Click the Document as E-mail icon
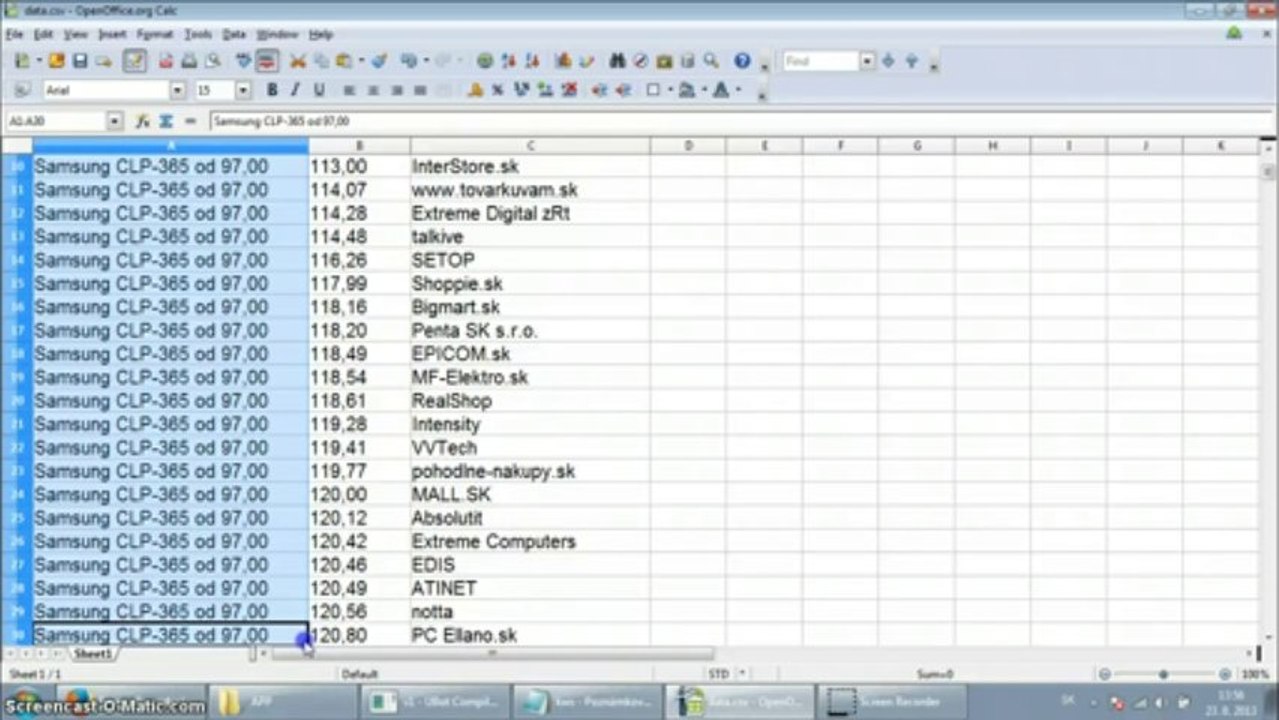This screenshot has height=720, width=1279. click(x=103, y=61)
